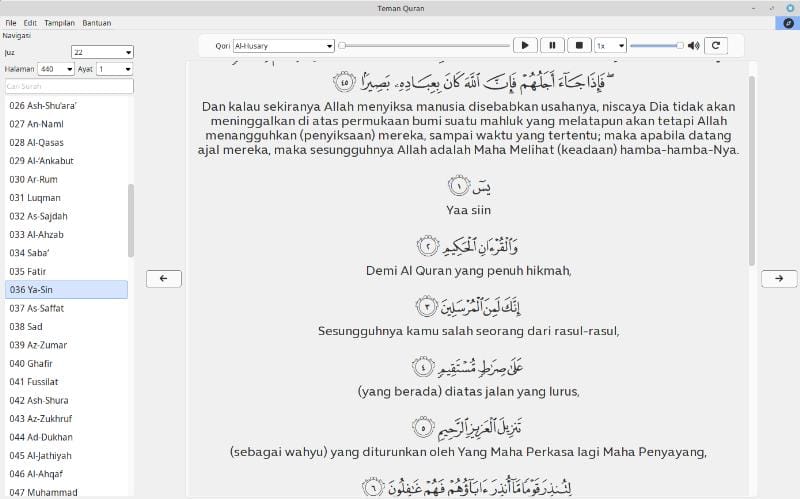Screen dimensions: 800x499
Task: Select surah 038 Sad
Action: point(66,327)
